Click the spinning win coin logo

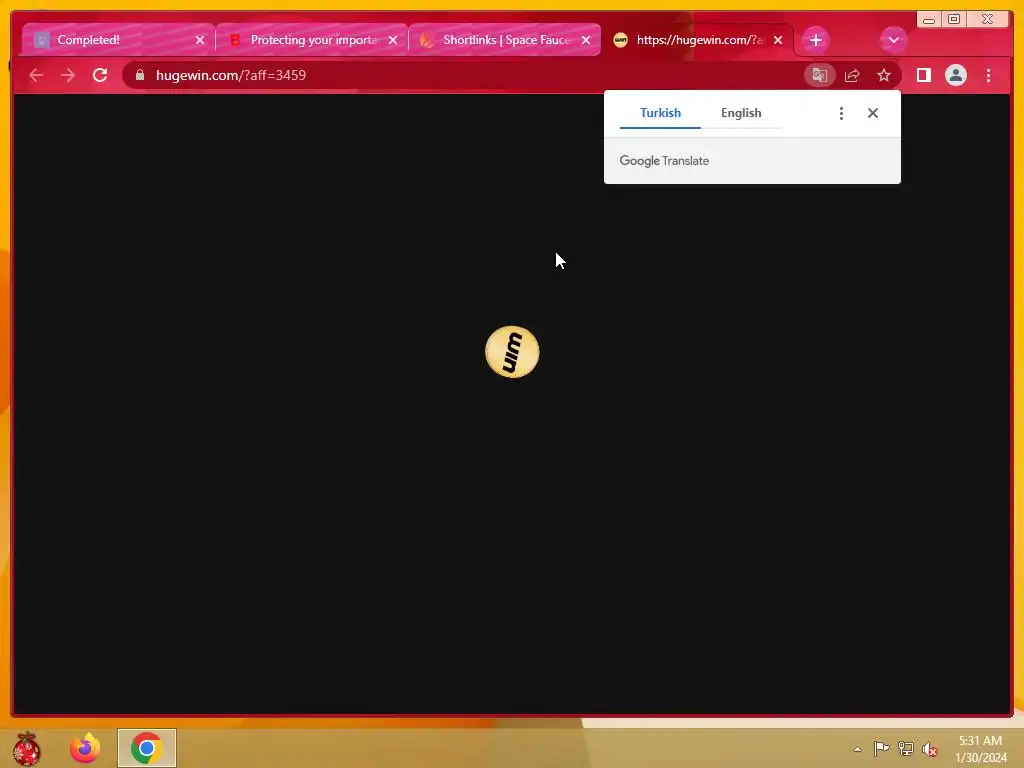coord(512,352)
